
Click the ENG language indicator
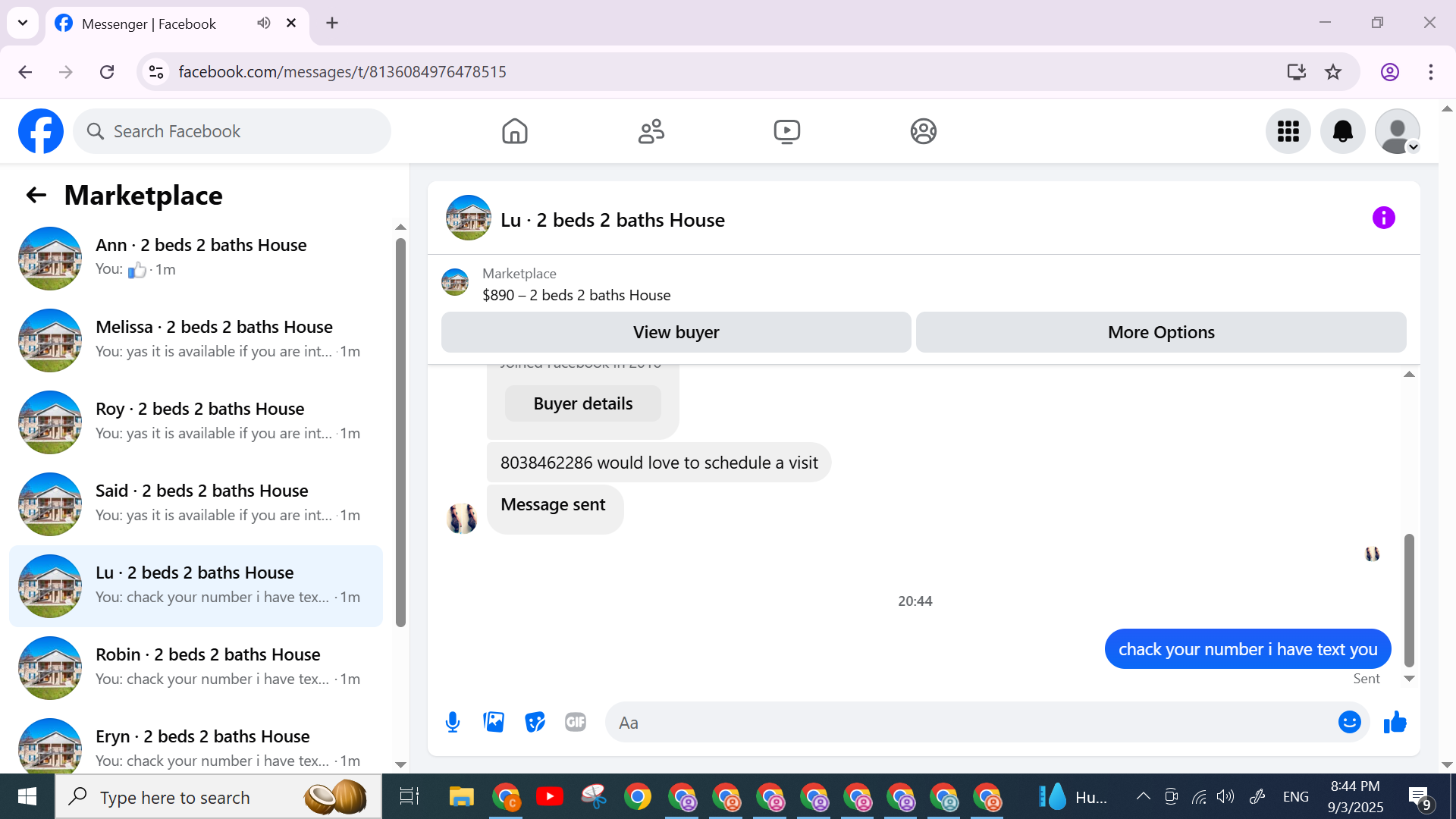[1295, 797]
